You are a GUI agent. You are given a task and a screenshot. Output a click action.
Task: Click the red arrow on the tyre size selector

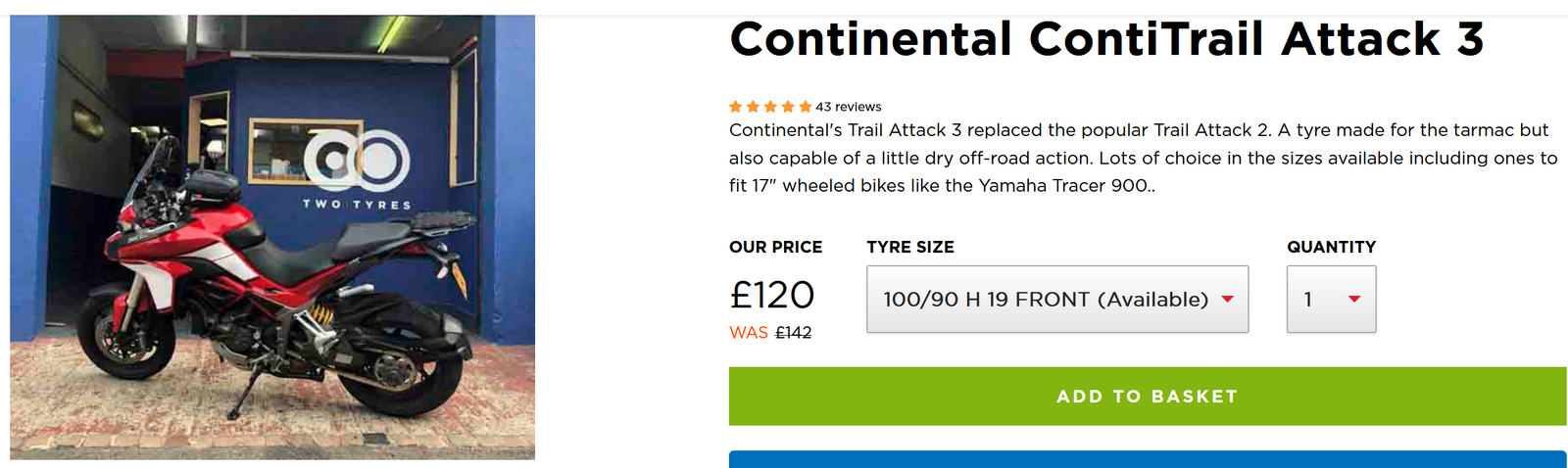coord(1227,300)
